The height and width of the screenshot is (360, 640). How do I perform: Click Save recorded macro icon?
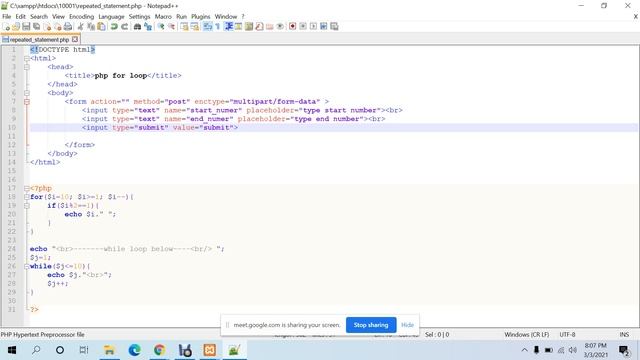click(334, 27)
